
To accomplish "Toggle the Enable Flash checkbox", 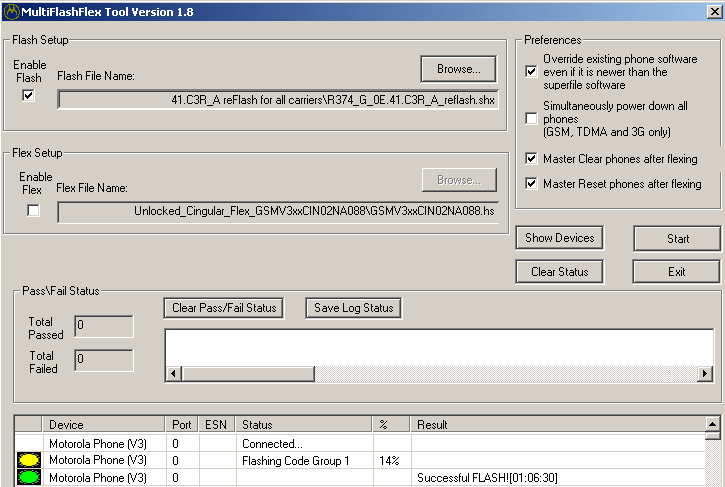I will (x=28, y=95).
